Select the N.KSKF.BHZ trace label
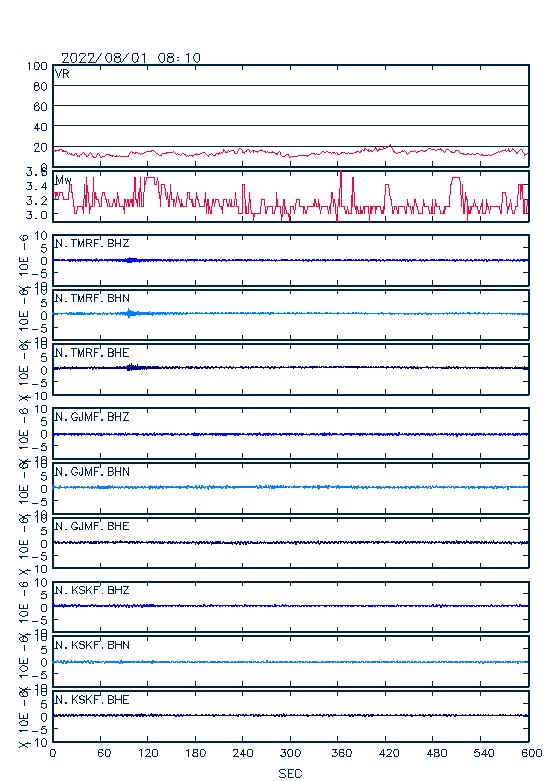Screen dimensions: 554x781 coord(92,590)
